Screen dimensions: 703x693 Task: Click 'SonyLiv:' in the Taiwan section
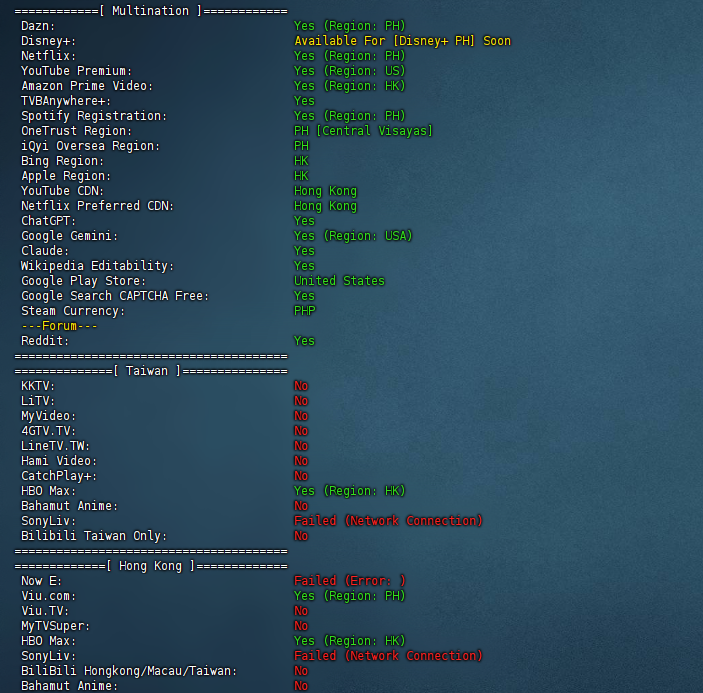pos(48,521)
